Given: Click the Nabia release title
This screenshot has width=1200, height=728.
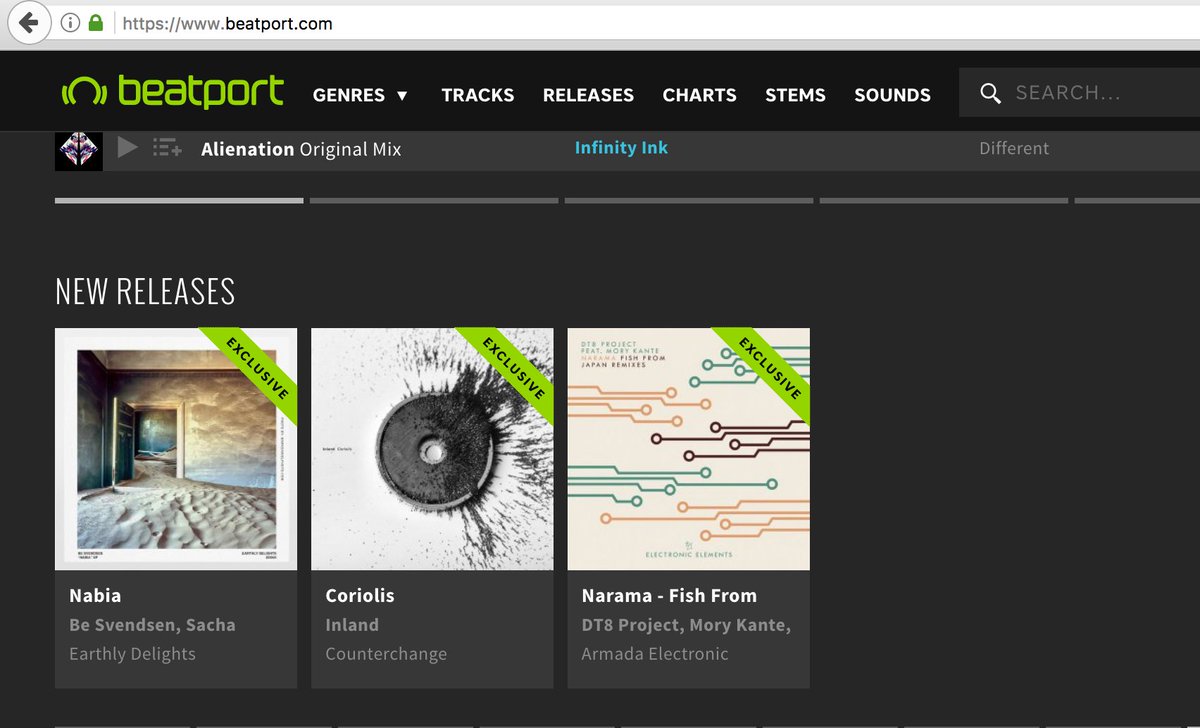Looking at the screenshot, I should coord(95,595).
